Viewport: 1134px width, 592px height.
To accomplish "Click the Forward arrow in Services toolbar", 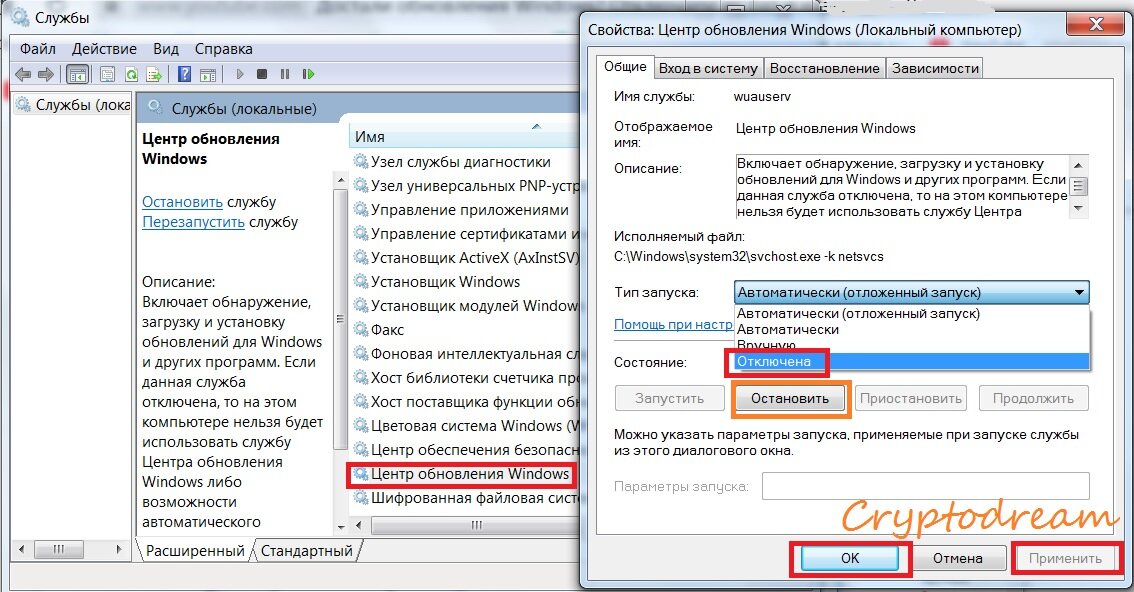I will click(x=46, y=74).
